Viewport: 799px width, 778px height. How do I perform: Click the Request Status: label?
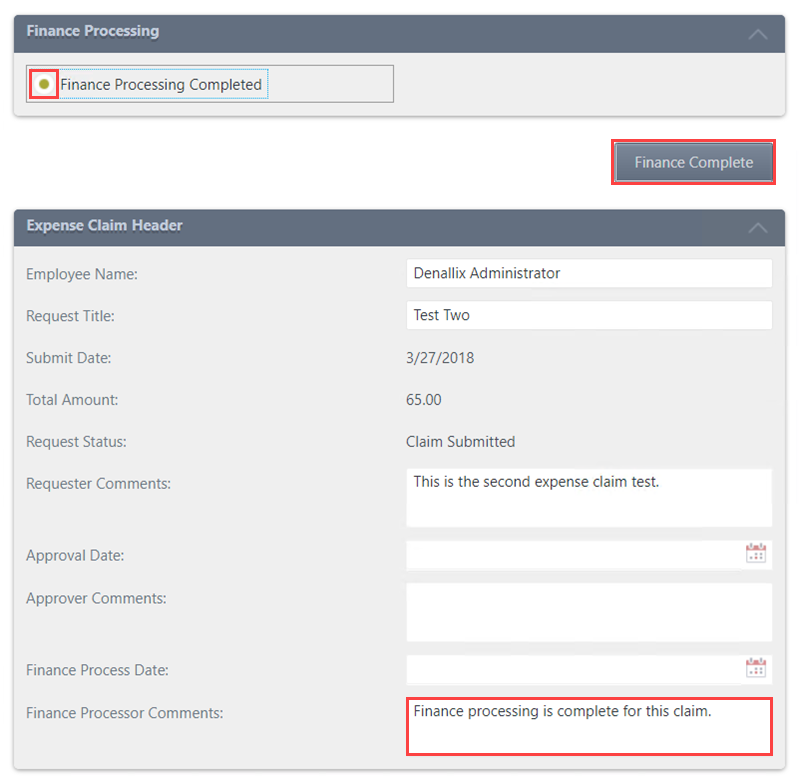(76, 441)
